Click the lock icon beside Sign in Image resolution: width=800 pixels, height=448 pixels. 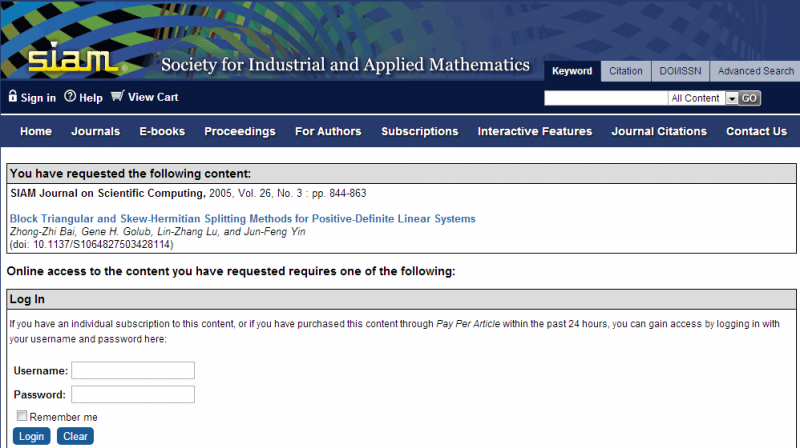click(x=13, y=96)
